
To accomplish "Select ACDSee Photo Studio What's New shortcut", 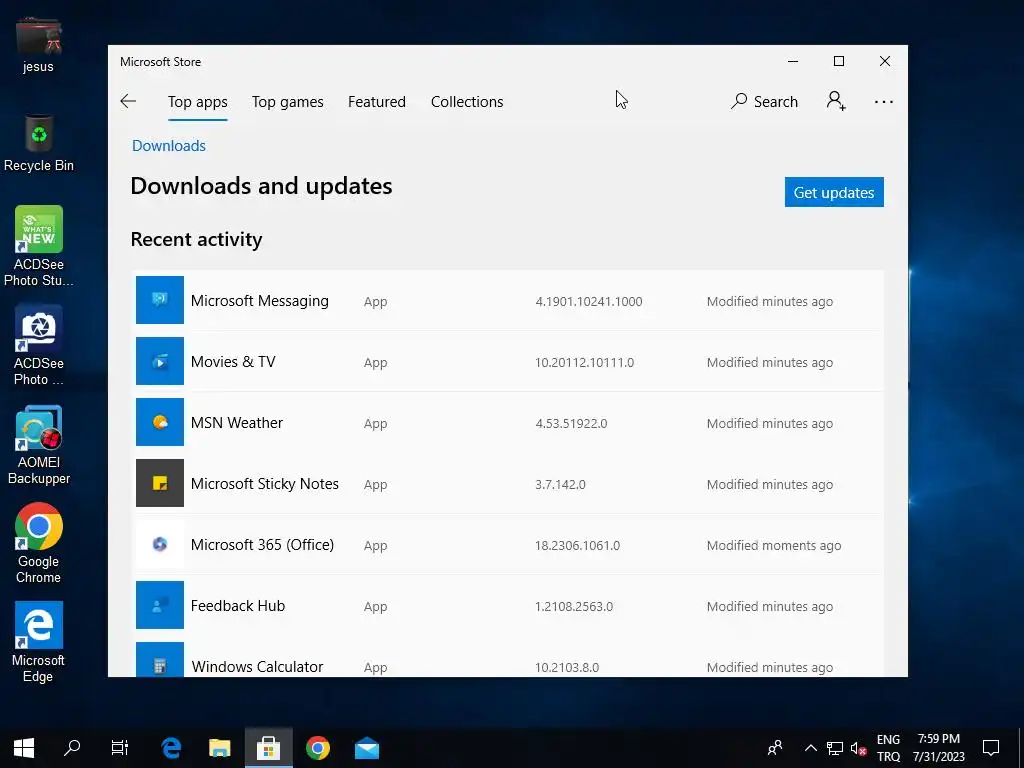I will click(x=39, y=247).
